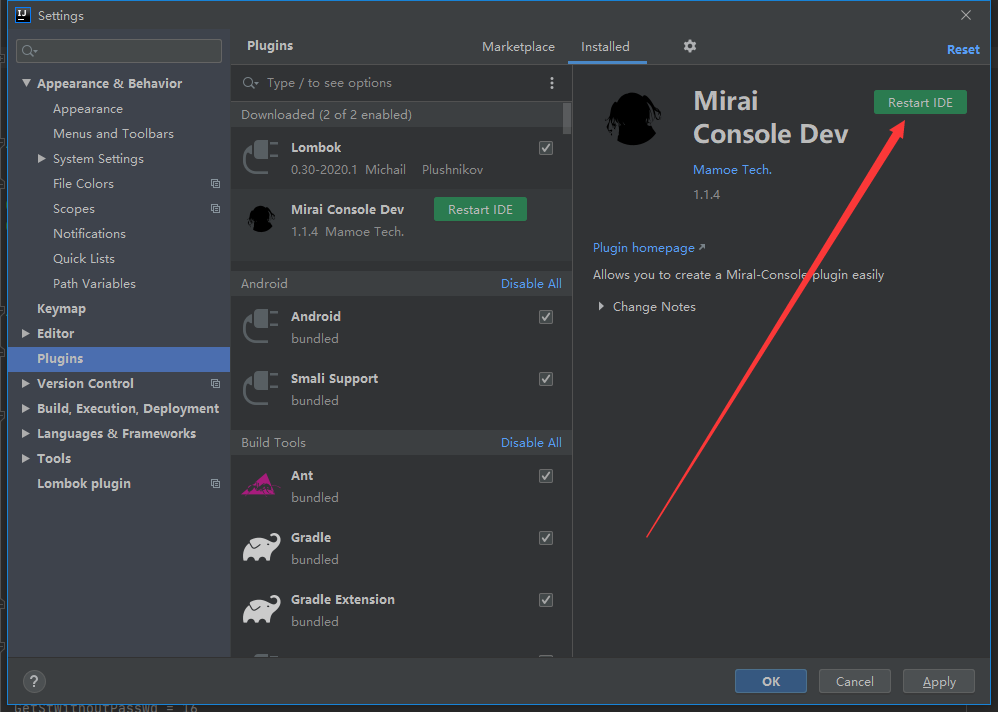
Task: Collapse the Appearance & Behavior tree node
Action: [26, 83]
